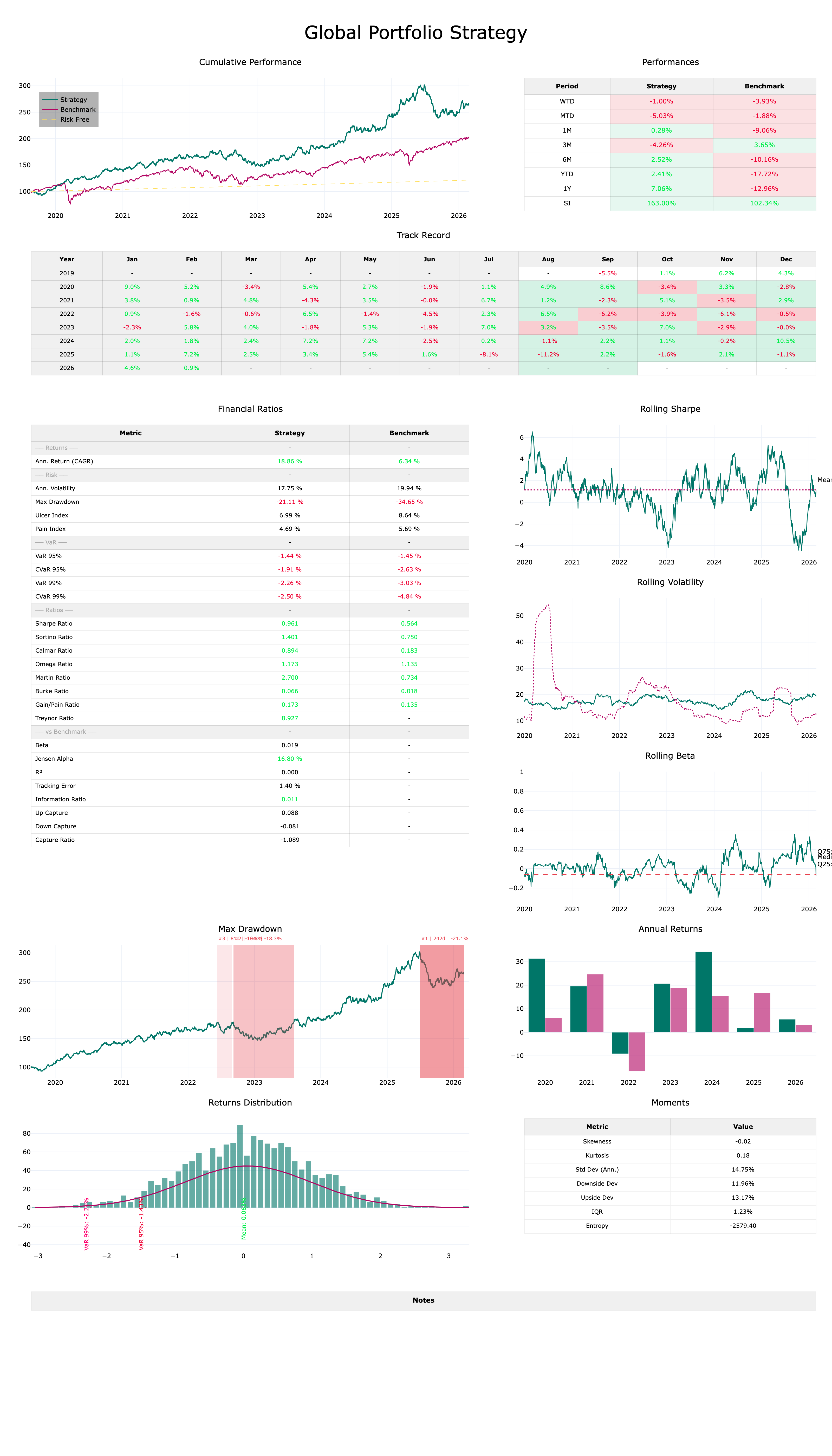Hide the Risk Free legend series
This screenshot has height=1456, width=832.
pos(74,119)
